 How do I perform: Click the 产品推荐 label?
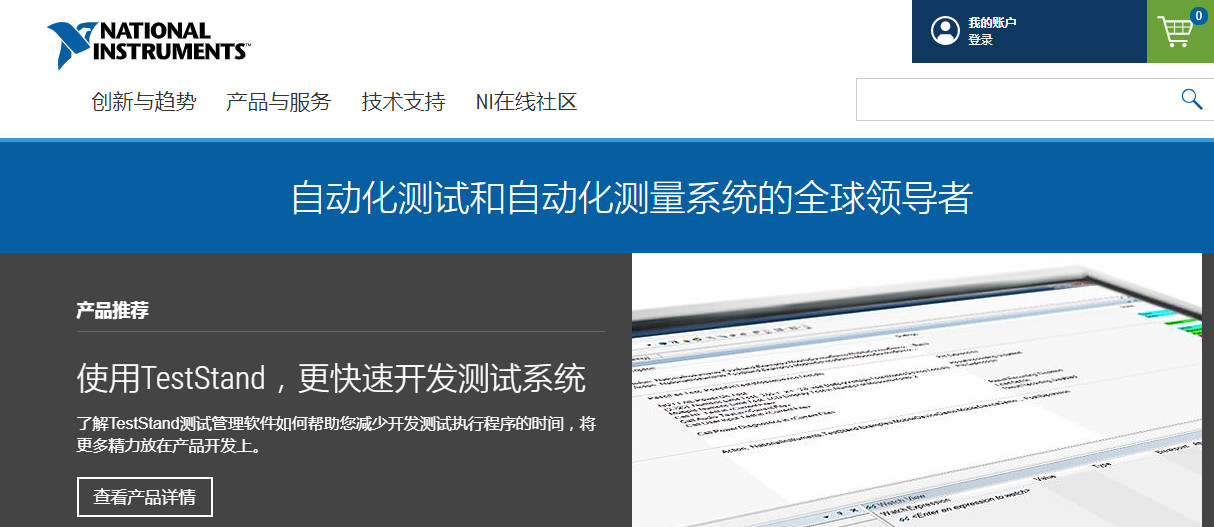click(112, 311)
